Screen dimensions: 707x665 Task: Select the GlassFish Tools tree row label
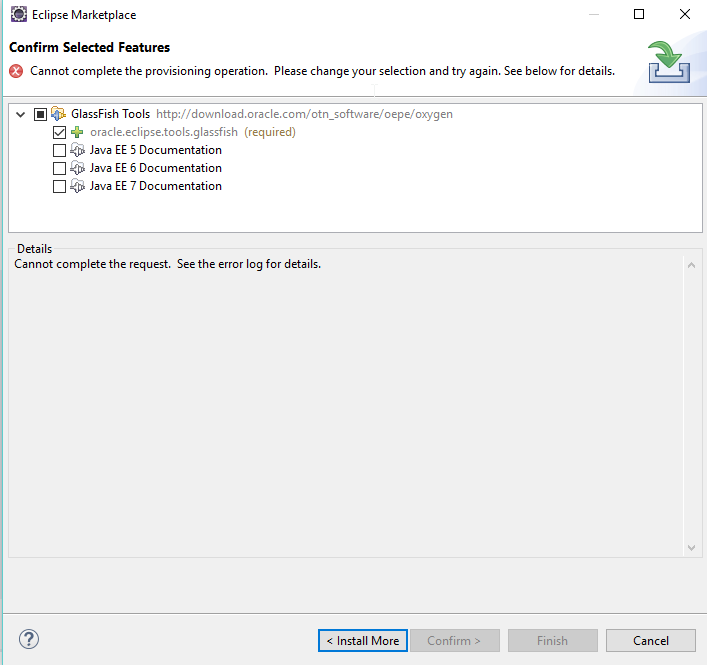110,114
